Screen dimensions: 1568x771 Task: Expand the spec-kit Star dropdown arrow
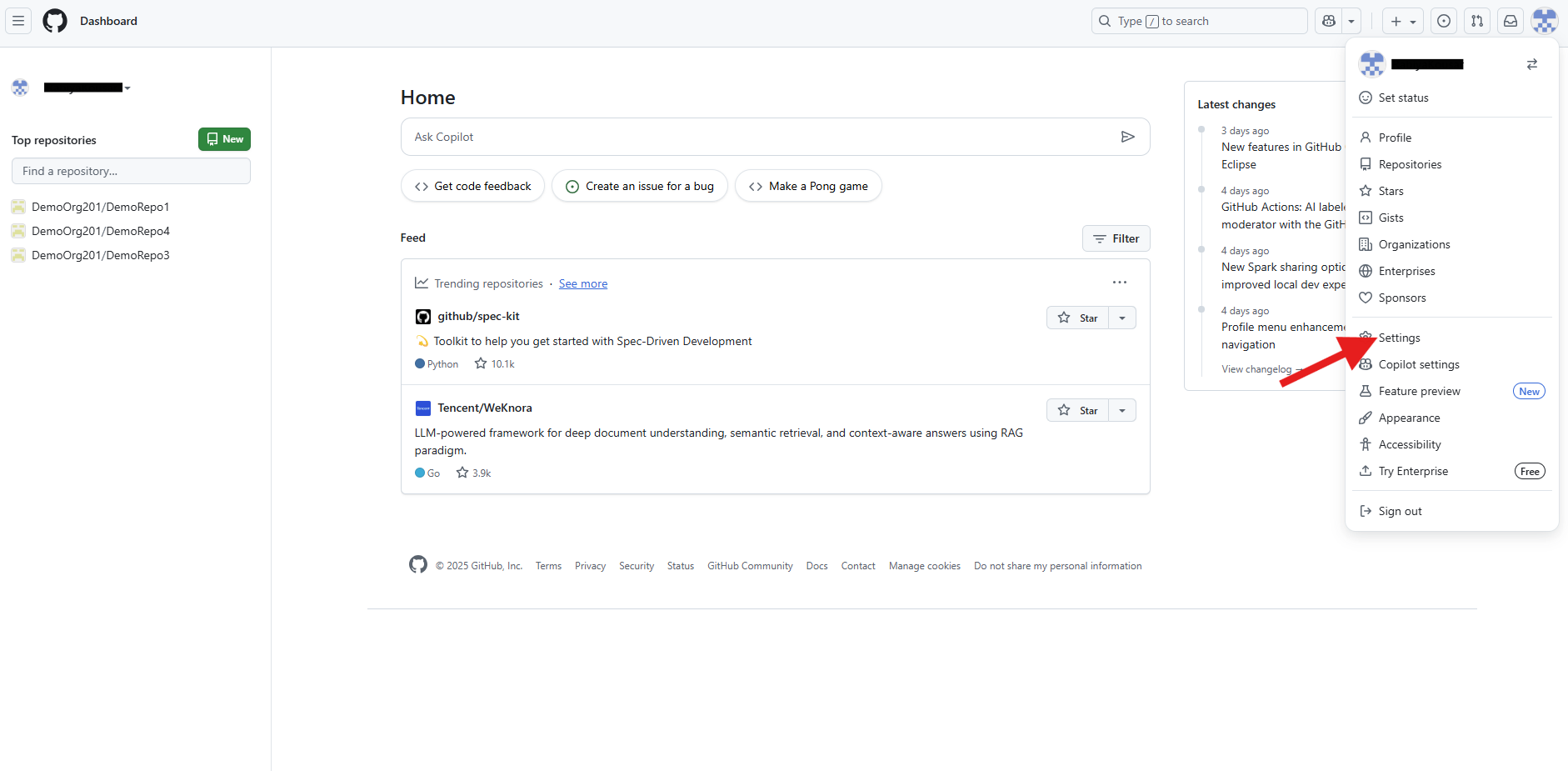(x=1124, y=318)
